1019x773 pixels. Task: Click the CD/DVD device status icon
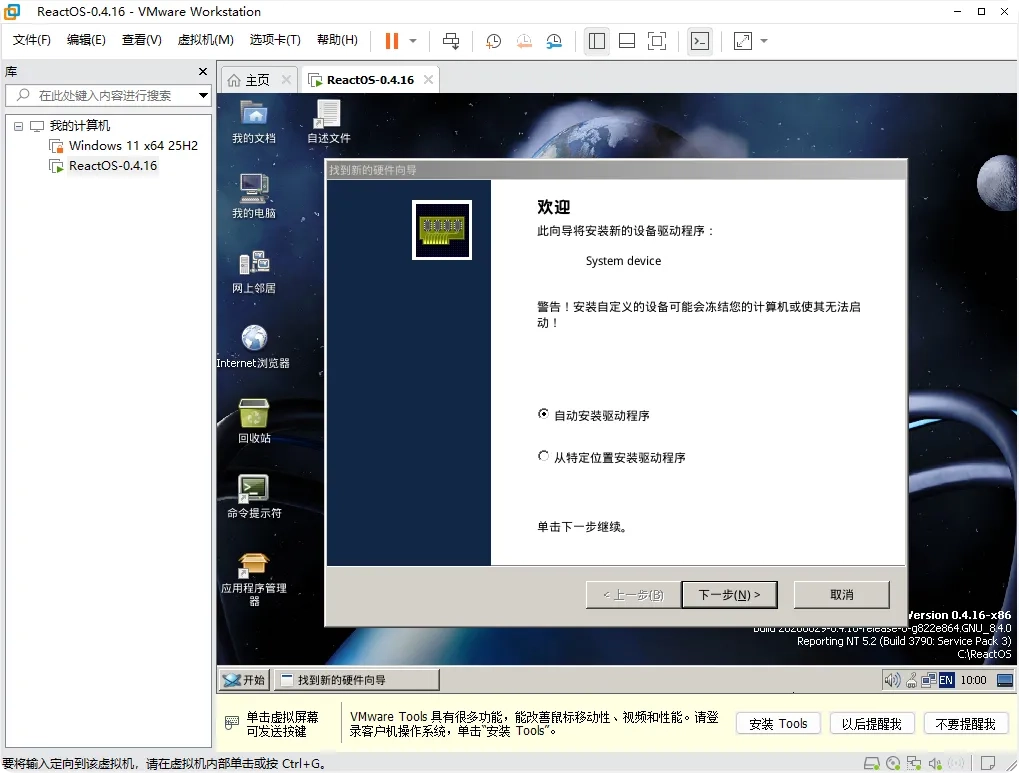click(894, 763)
